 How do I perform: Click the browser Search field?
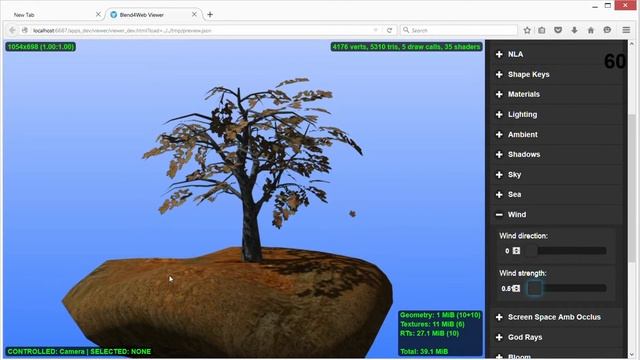[x=459, y=30]
